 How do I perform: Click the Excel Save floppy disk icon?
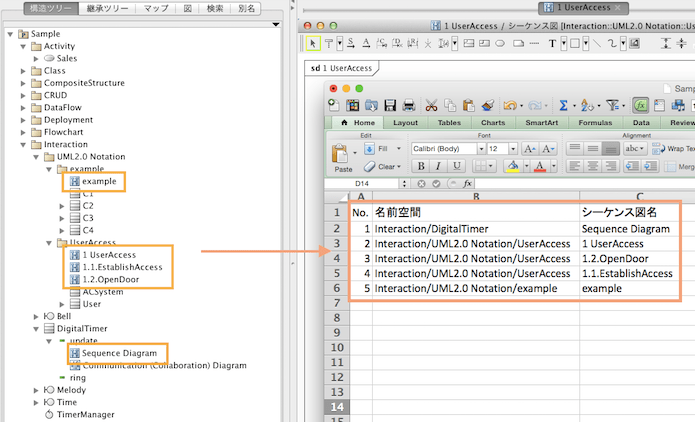[x=390, y=105]
